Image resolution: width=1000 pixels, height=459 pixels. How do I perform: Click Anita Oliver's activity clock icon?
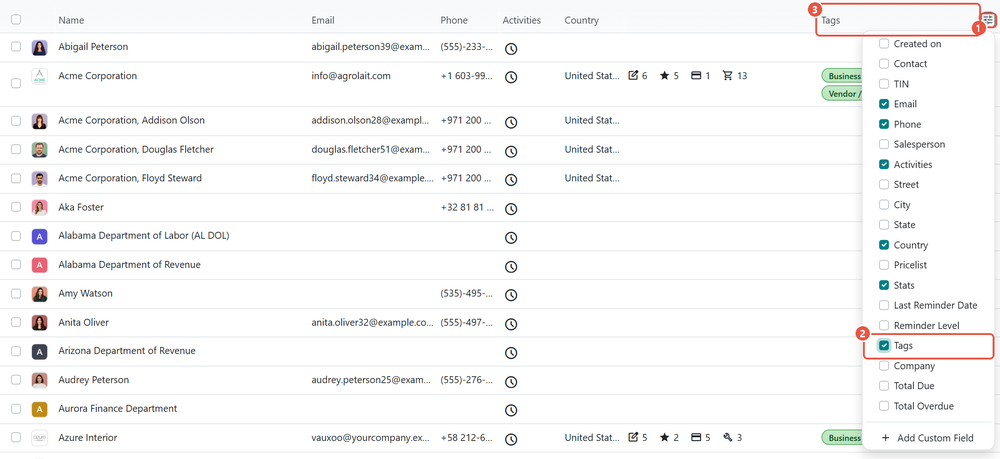coord(511,324)
